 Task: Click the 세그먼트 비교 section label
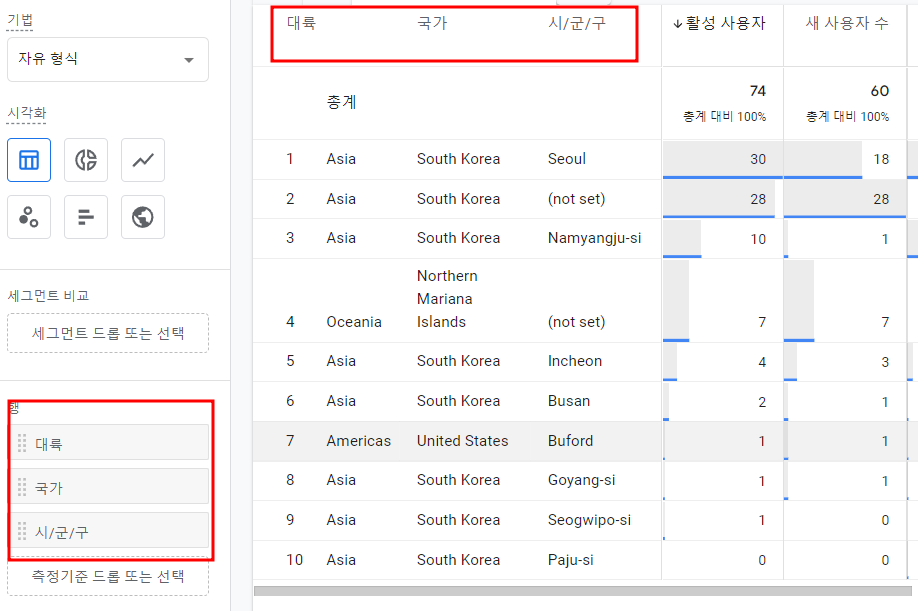click(48, 296)
